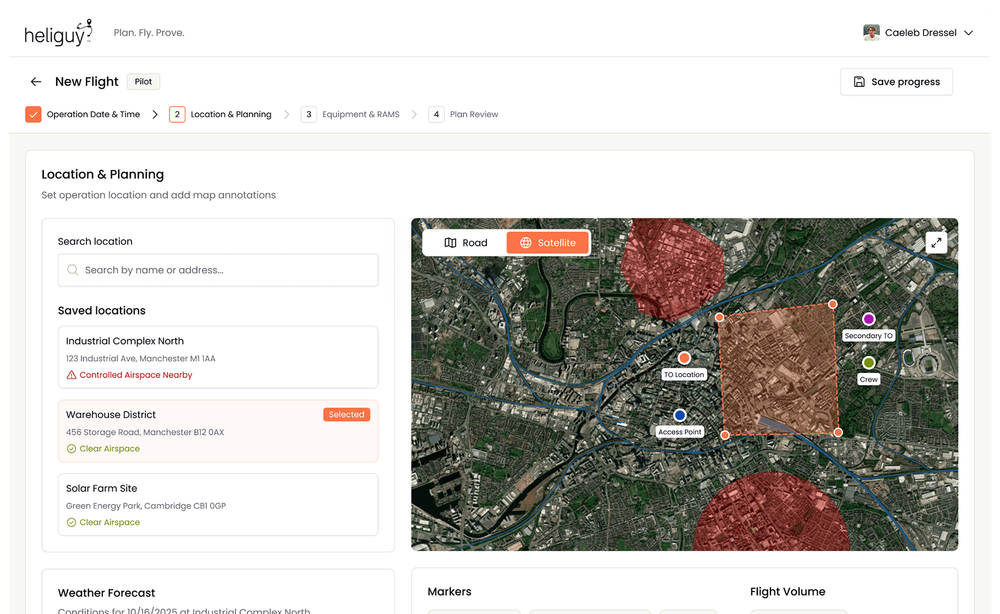Click the Satellite globe icon
Viewport: 1000px width, 614px height.
click(528, 242)
